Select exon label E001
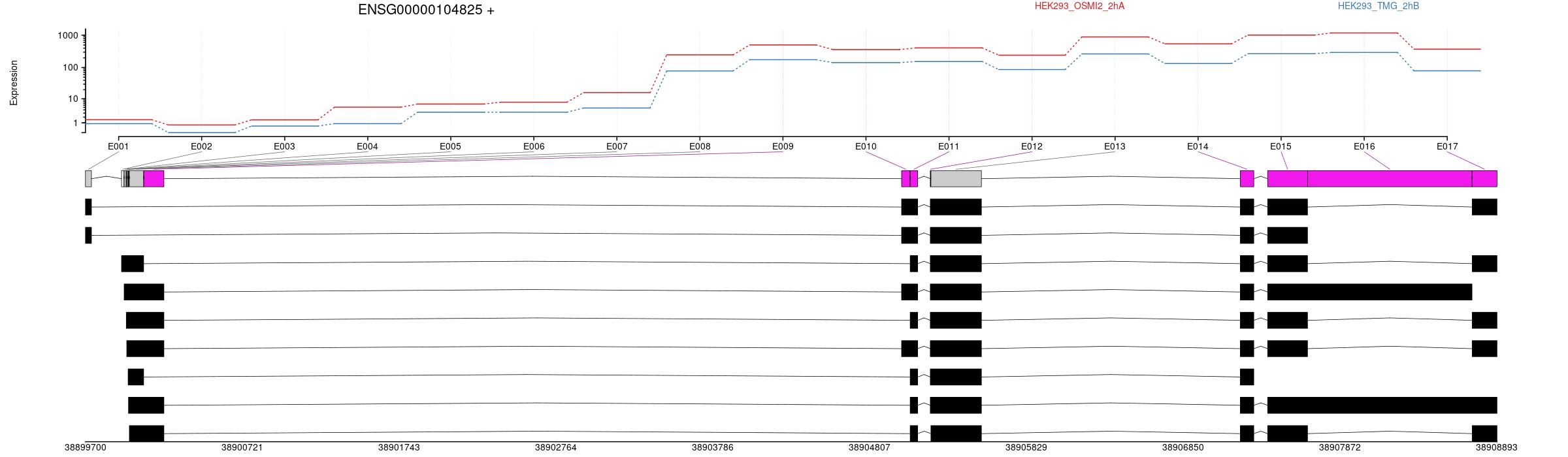The height and width of the screenshot is (457, 1568). coord(118,146)
